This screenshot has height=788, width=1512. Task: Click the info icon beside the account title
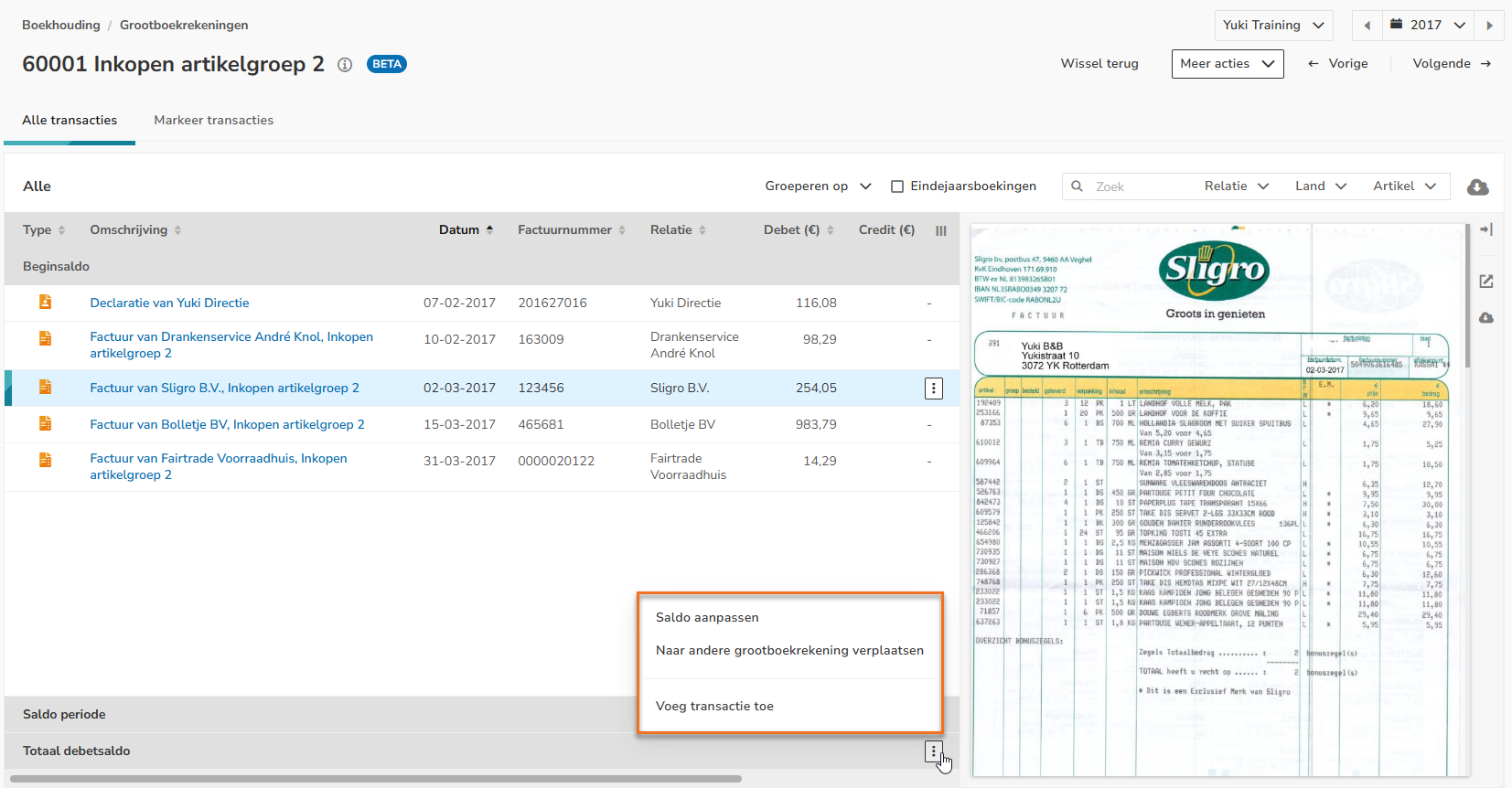click(x=345, y=65)
